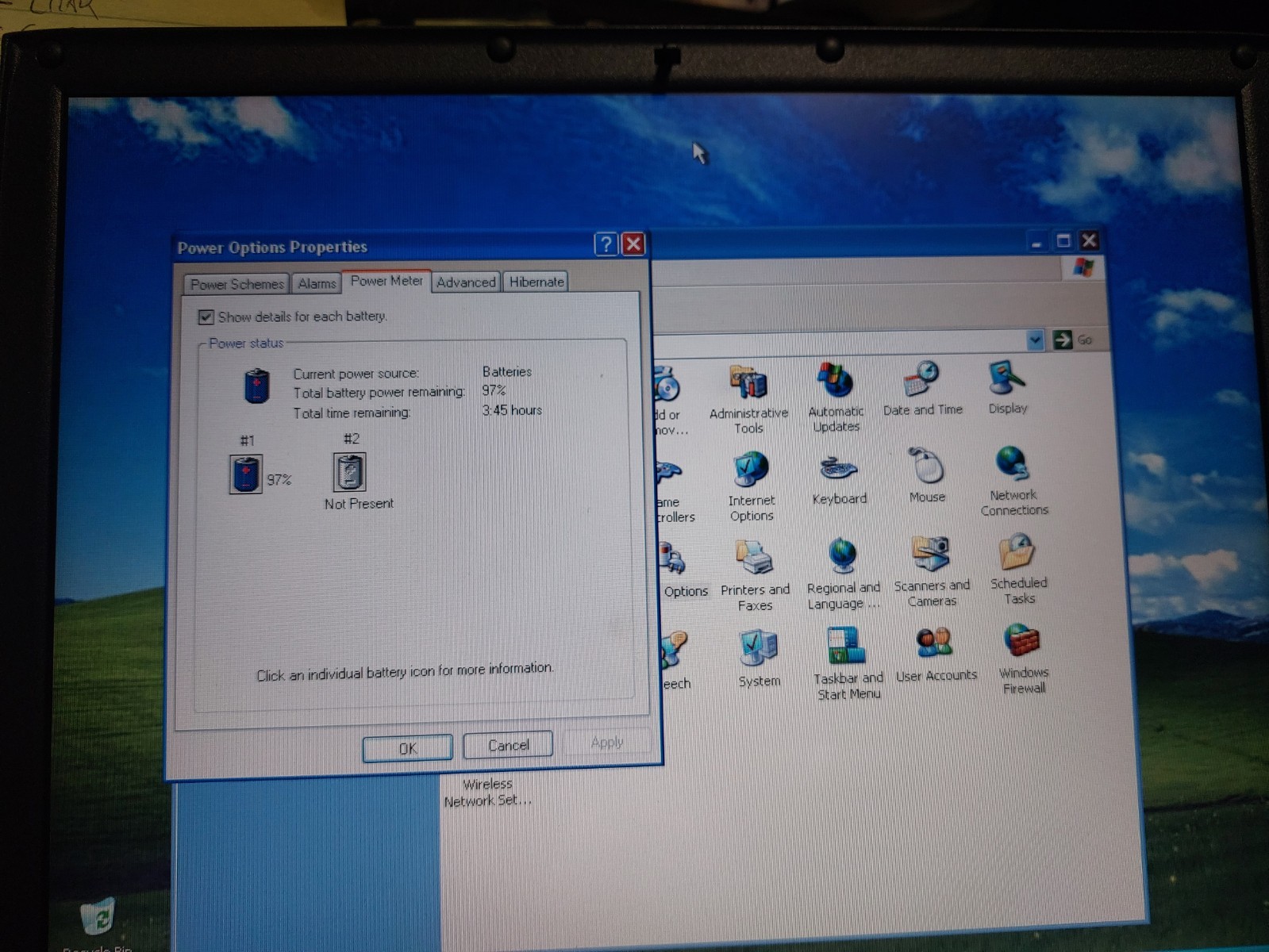Click battery #2 Not Present icon
This screenshot has width=1269, height=952.
pyautogui.click(x=349, y=472)
